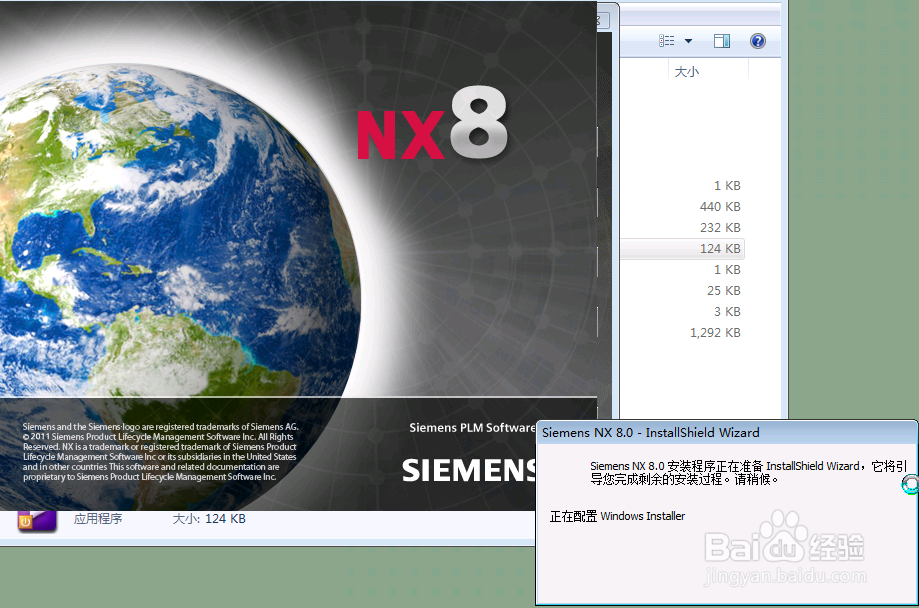Select the file sized 232 KB

(x=720, y=227)
